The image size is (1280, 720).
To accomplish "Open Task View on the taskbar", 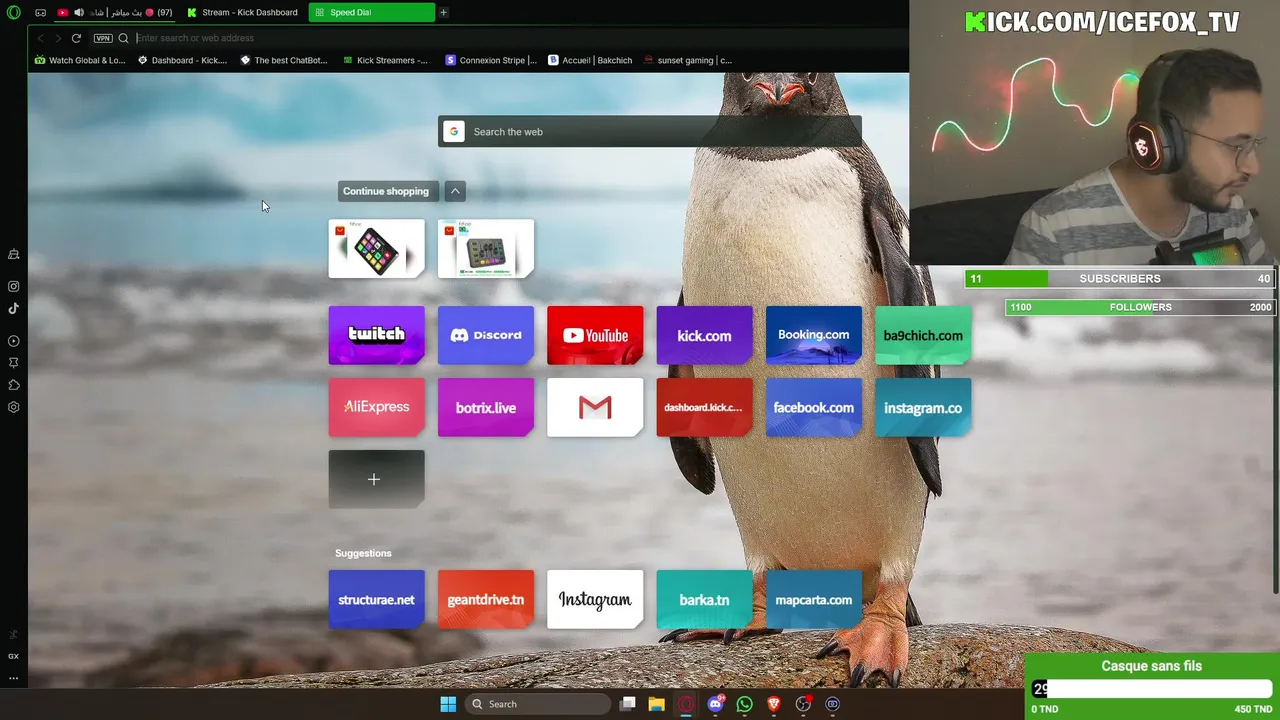I will tap(627, 704).
